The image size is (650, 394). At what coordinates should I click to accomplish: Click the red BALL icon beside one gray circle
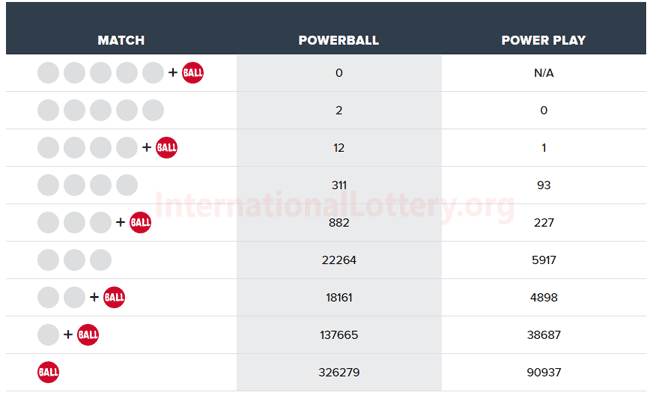coord(88,335)
